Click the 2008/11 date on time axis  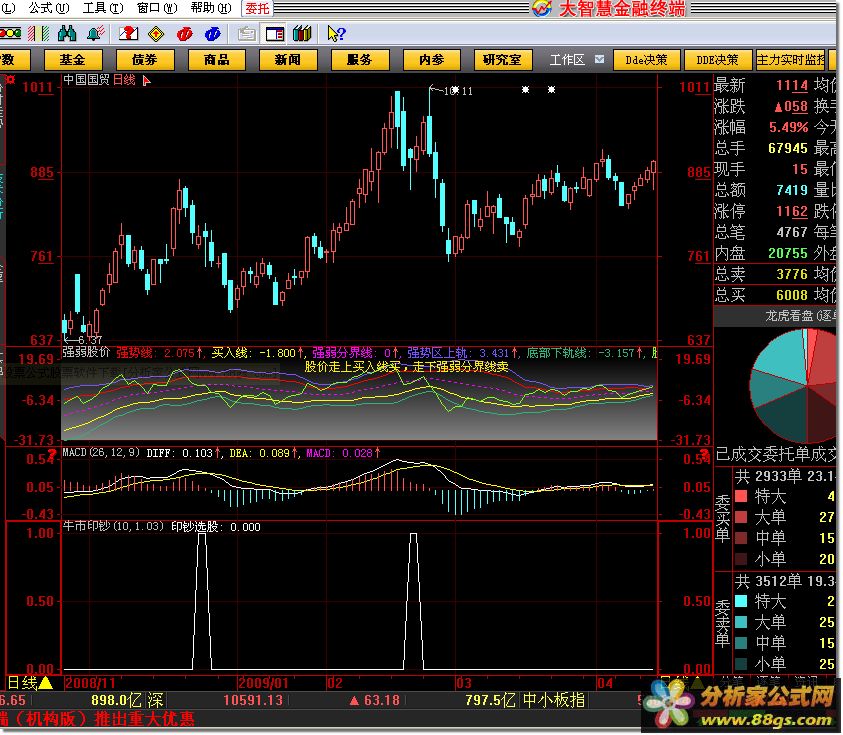(90, 683)
